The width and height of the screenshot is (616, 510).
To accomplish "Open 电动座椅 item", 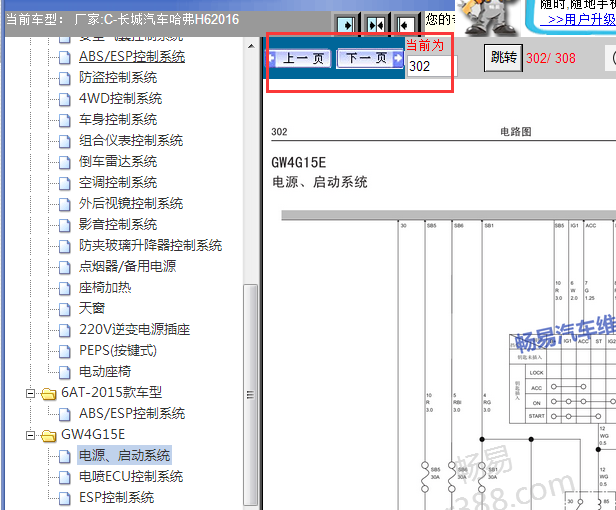I will pos(105,372).
